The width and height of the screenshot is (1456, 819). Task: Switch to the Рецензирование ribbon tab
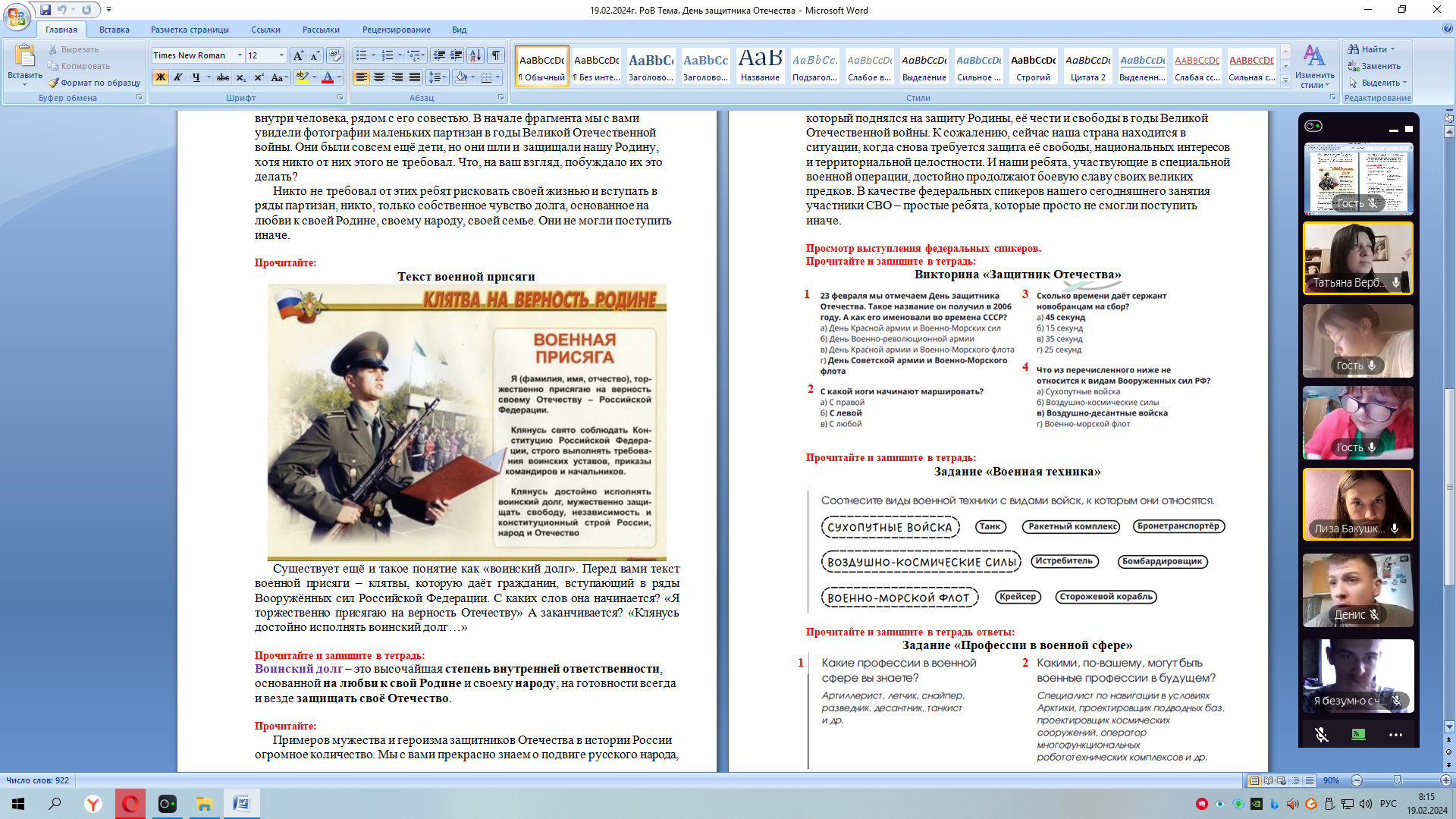point(396,30)
